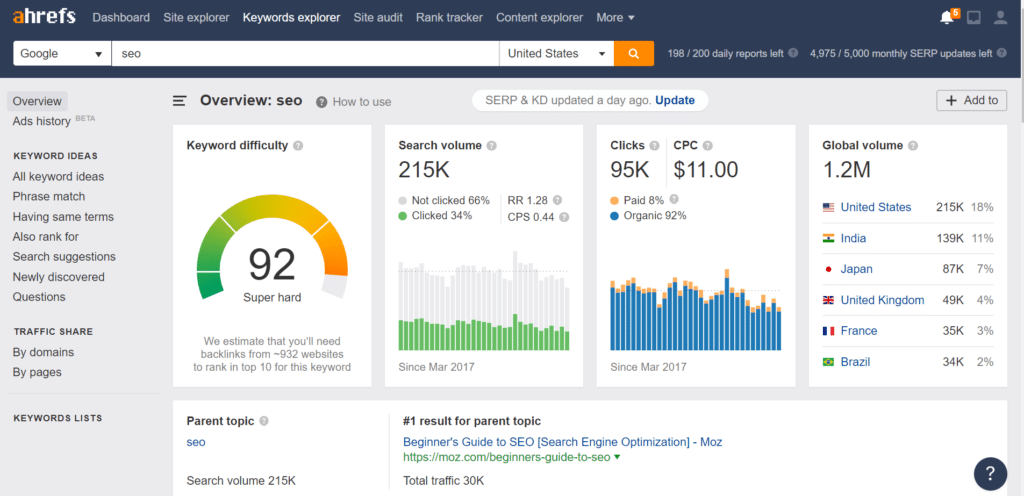Open the moz.com/beginners-guide-to-seo URL
Viewport: 1024px width, 496px height.
coord(507,457)
